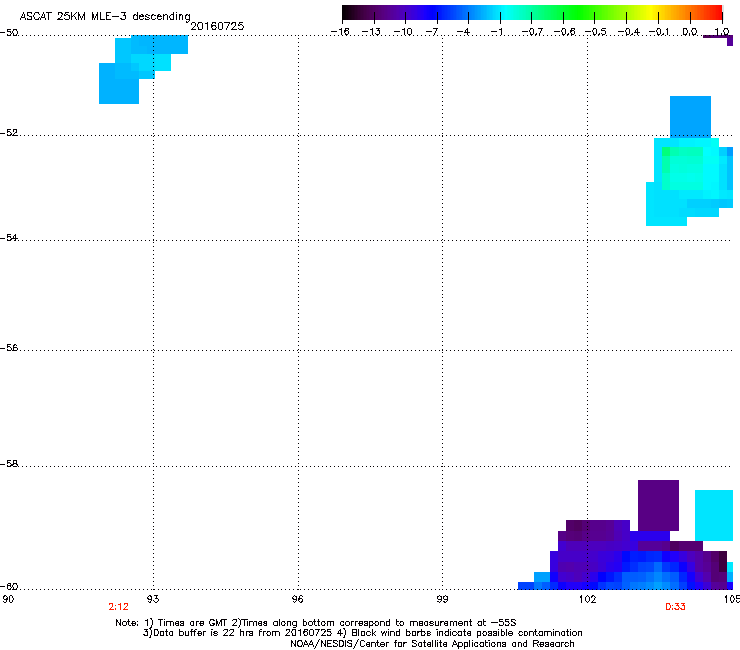Click the "-50" latitude axis label

[x=9, y=33]
